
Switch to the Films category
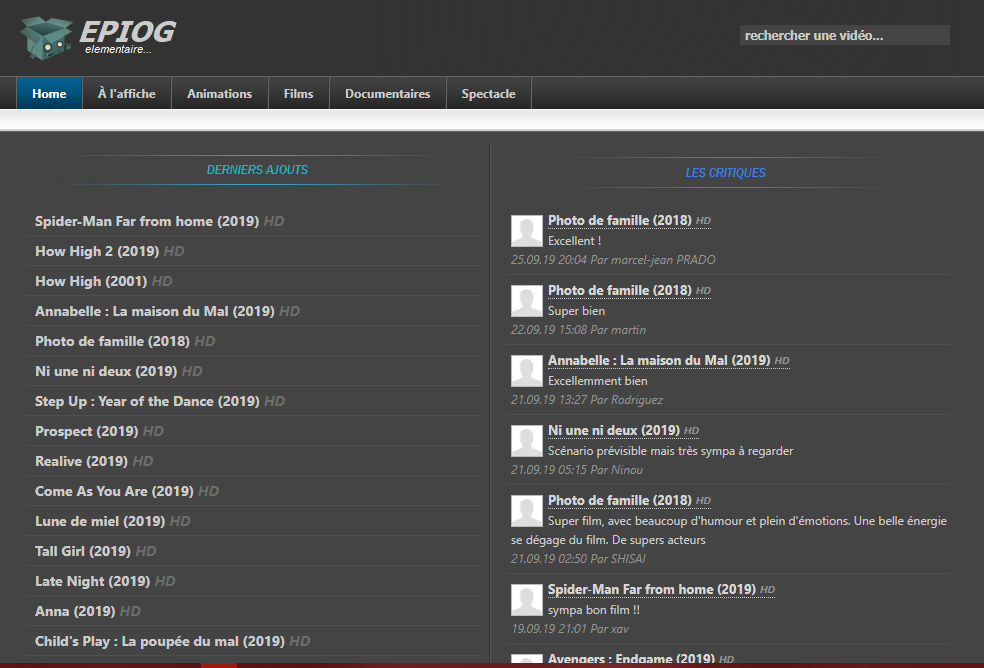pyautogui.click(x=299, y=94)
